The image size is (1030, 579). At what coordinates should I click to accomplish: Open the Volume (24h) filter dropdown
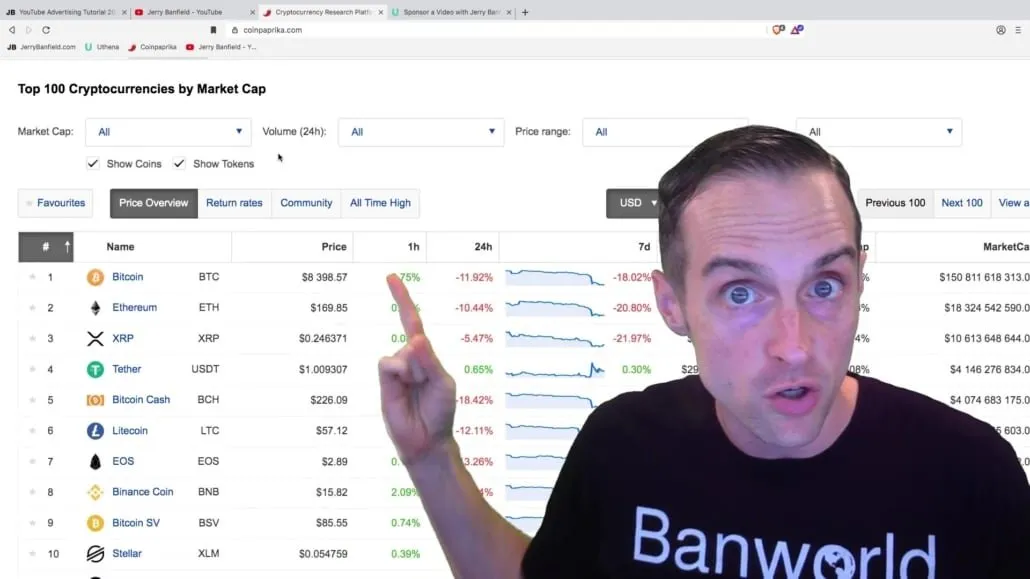click(421, 132)
